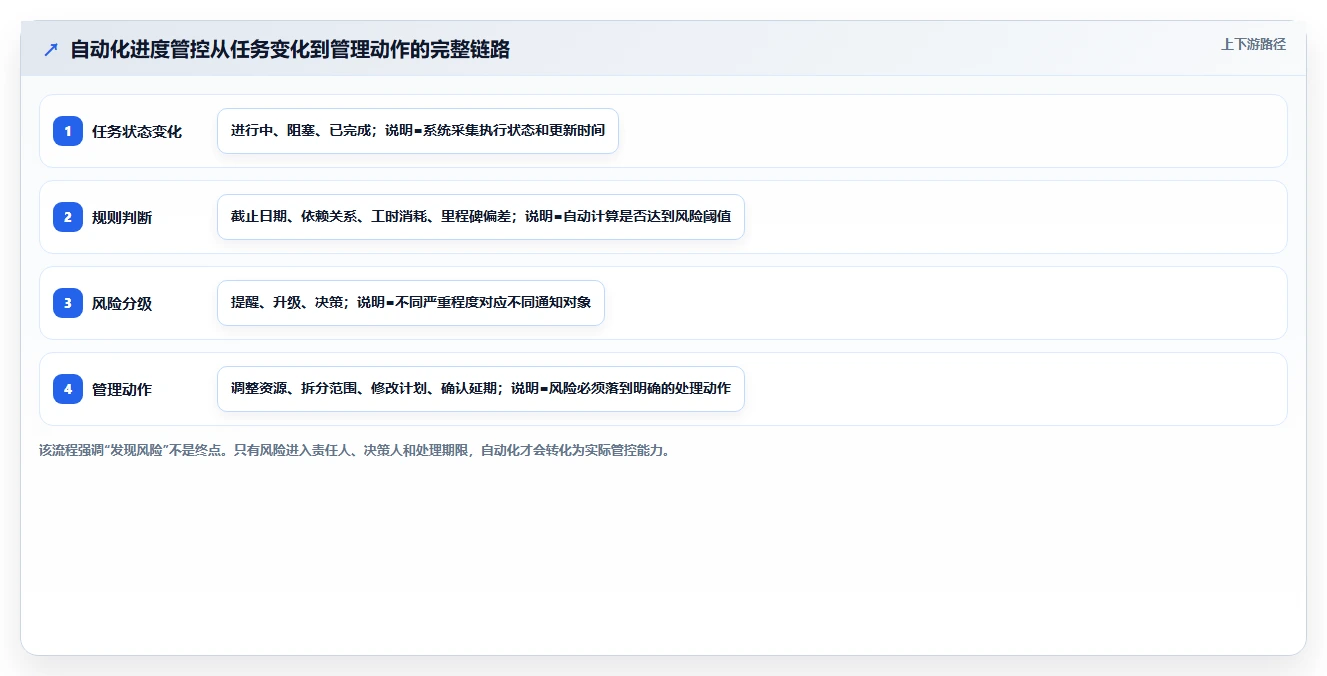Select step badge number 2

[x=68, y=217]
